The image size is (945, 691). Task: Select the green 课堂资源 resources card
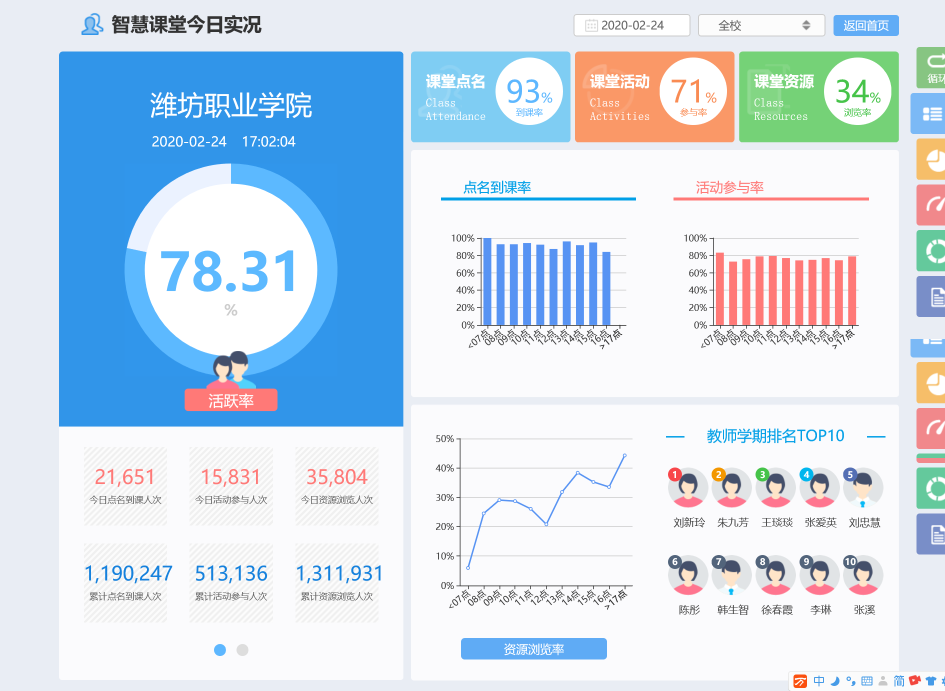pos(818,97)
